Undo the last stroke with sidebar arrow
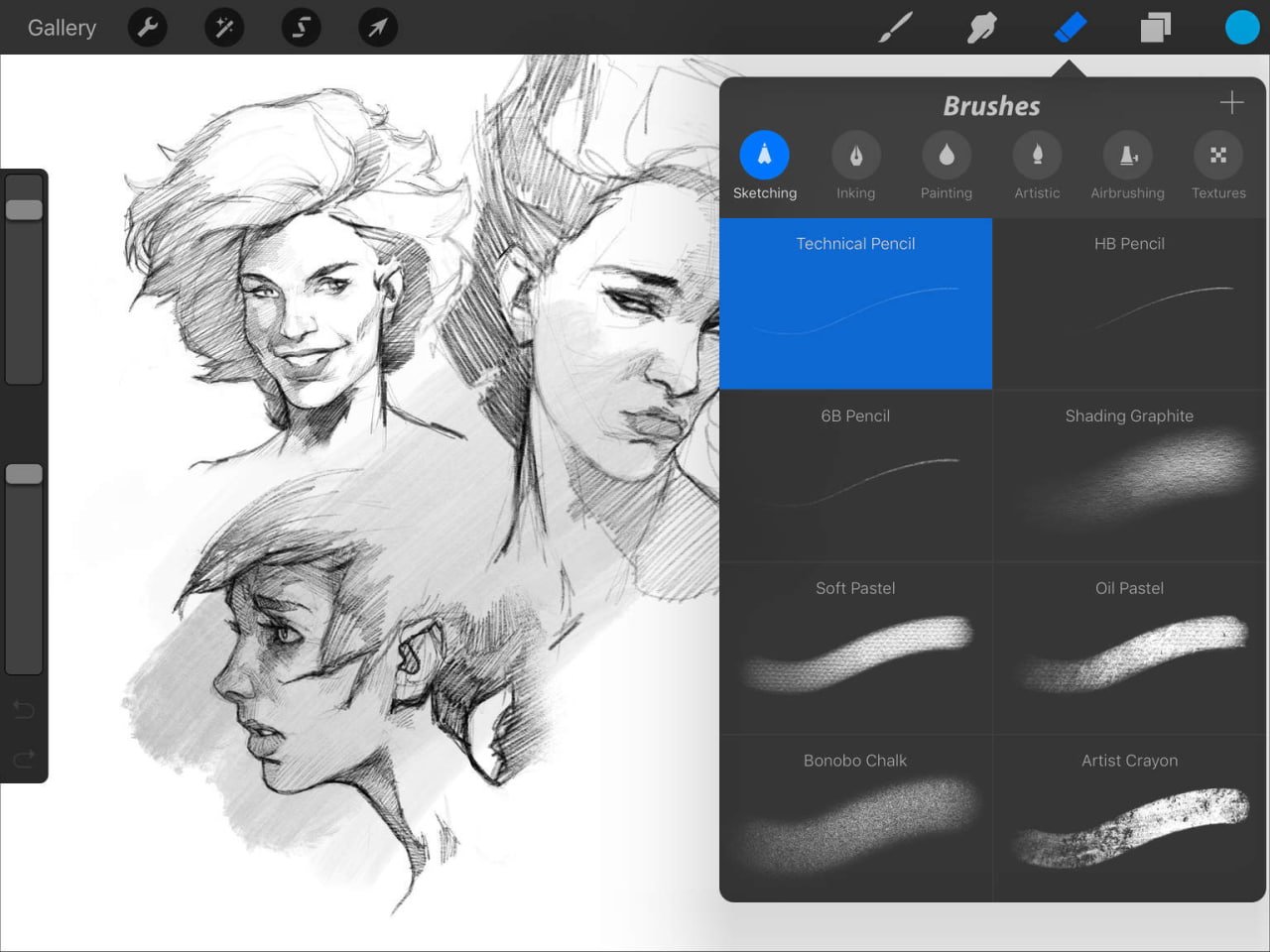This screenshot has height=952, width=1270. 24,709
